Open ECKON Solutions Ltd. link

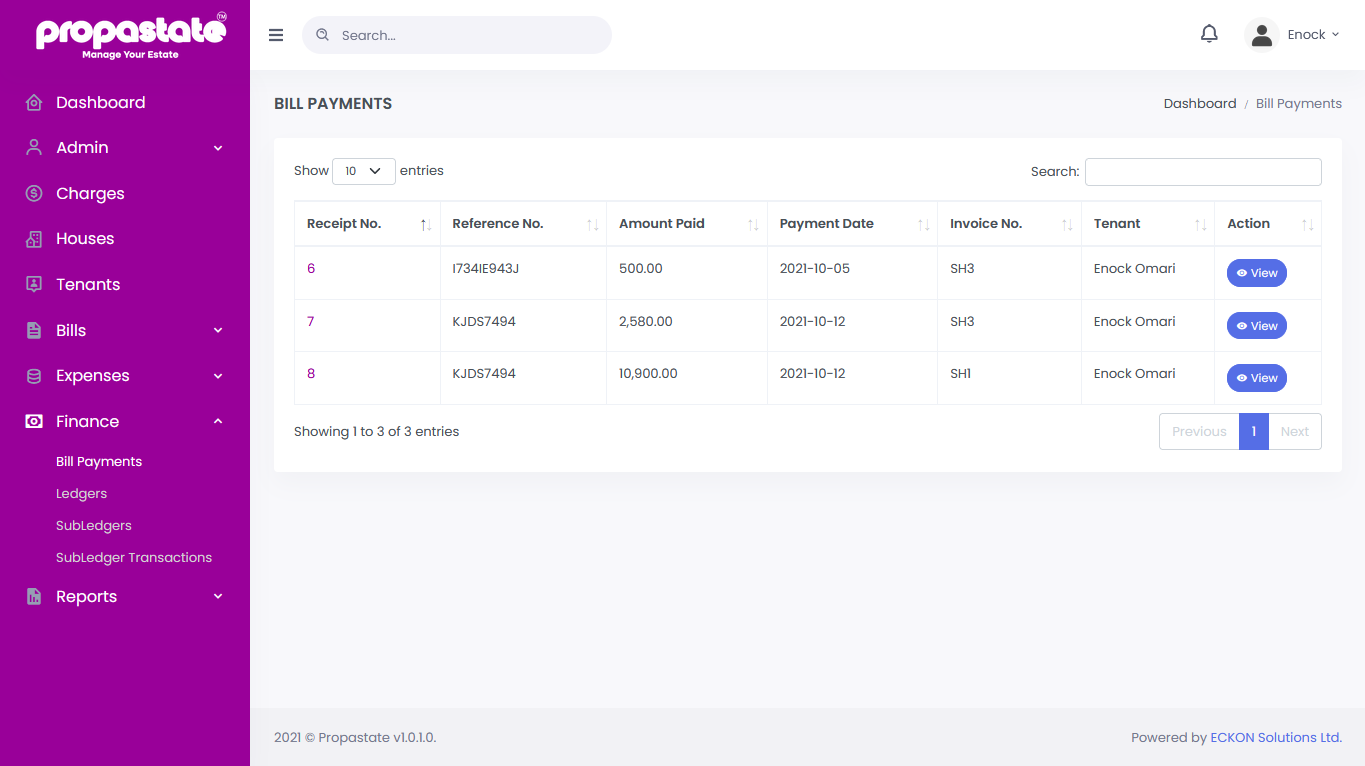pyautogui.click(x=1276, y=738)
